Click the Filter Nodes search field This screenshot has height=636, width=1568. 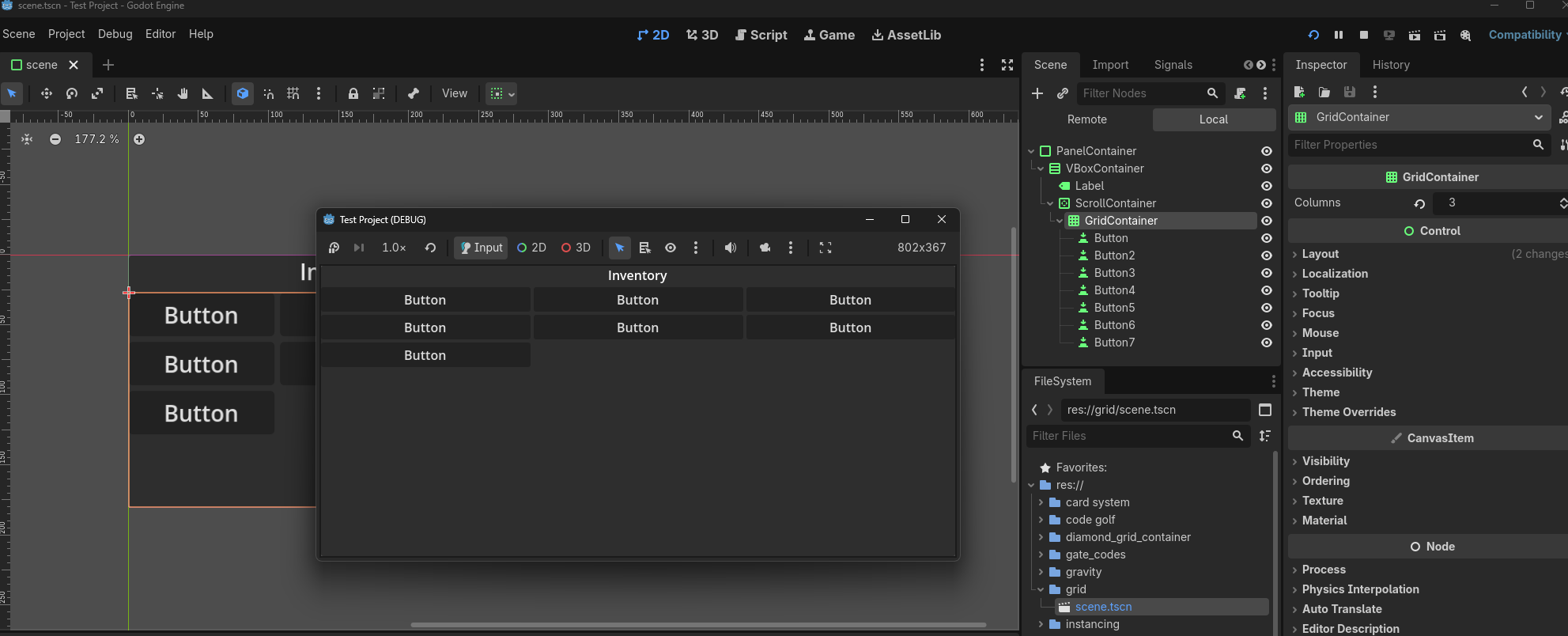tap(1142, 93)
